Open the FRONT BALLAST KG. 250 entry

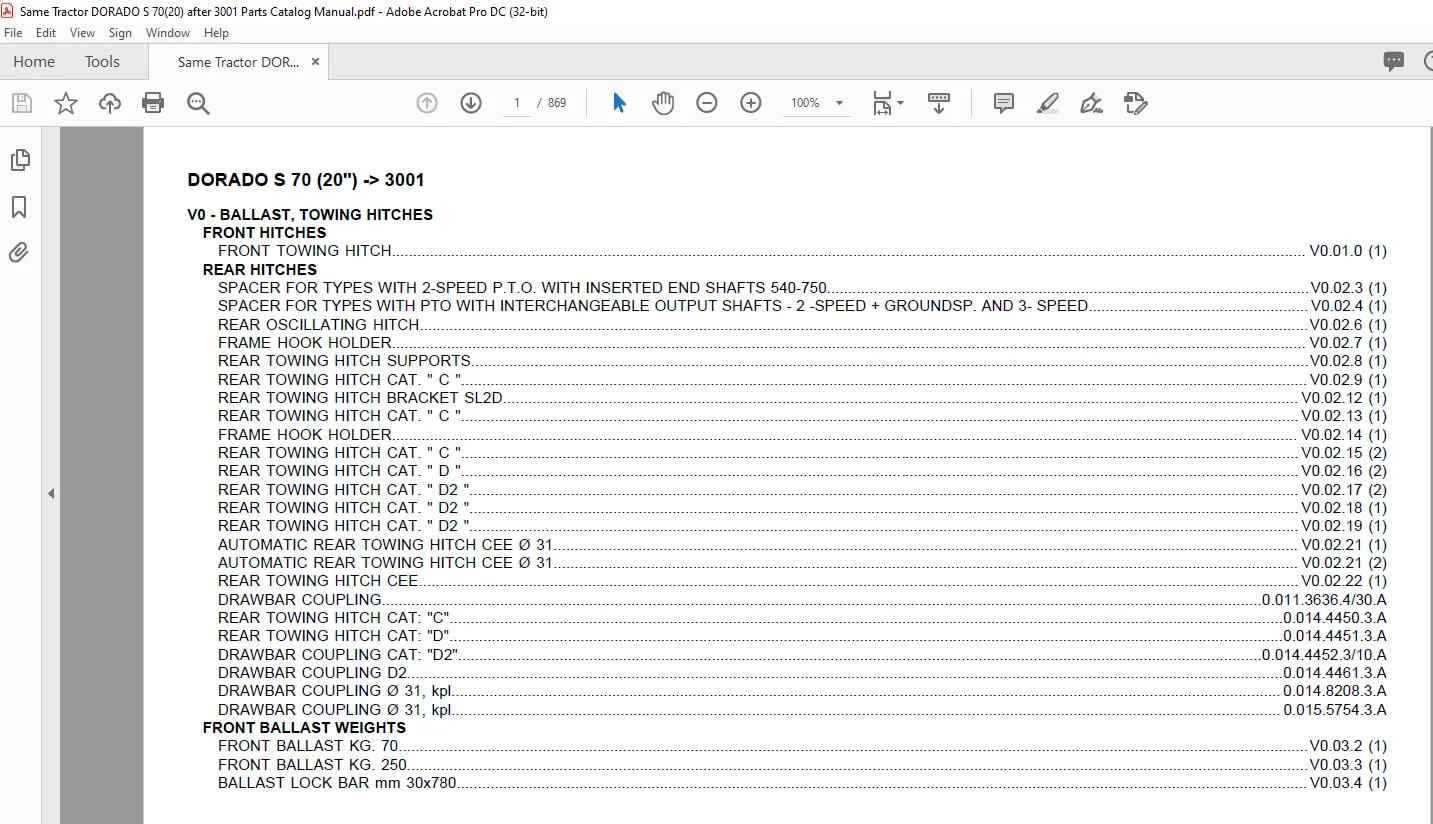click(x=313, y=764)
